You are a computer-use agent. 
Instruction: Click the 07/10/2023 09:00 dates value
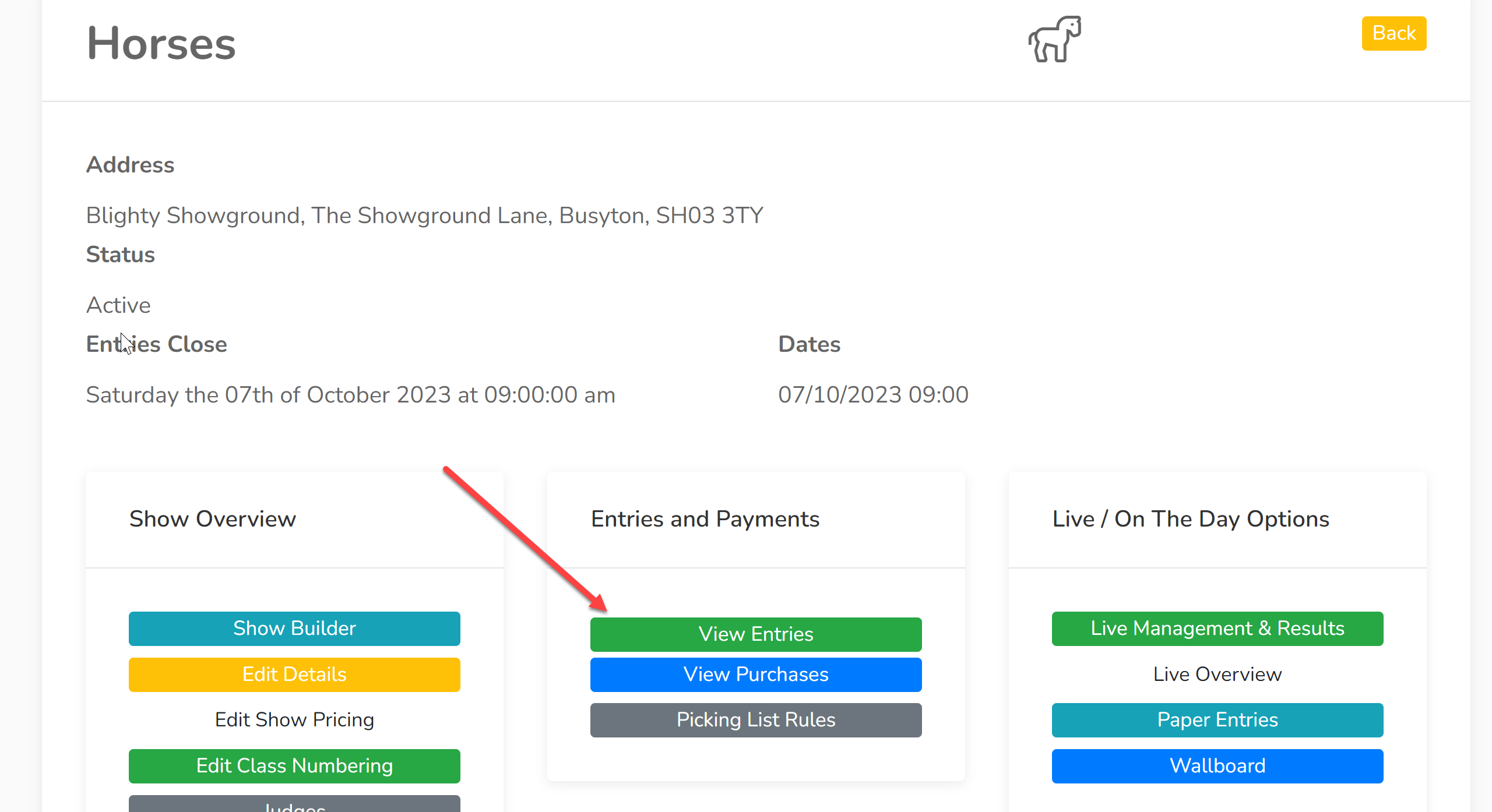click(873, 394)
